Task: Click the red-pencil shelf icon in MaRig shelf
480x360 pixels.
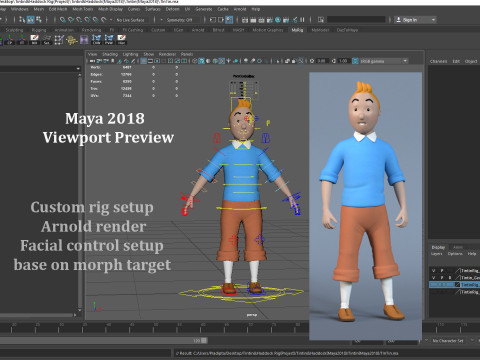Action: click(34, 39)
